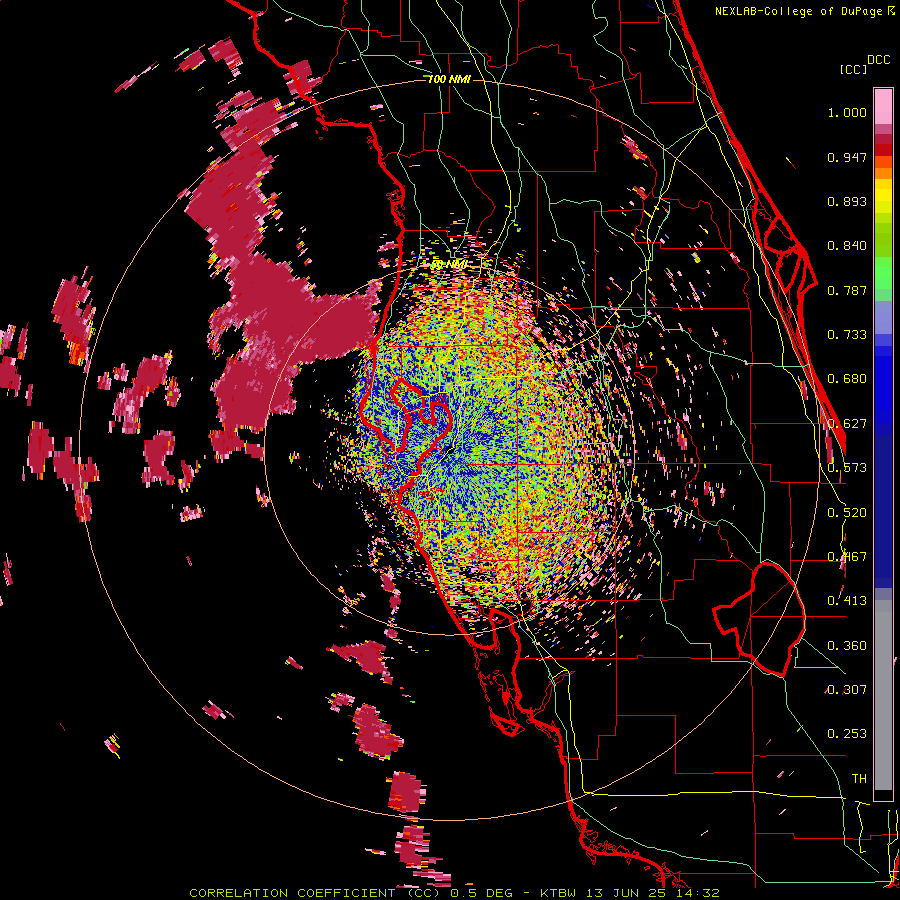This screenshot has width=900, height=900.
Task: Click the [CC] units label
Action: click(x=853, y=69)
